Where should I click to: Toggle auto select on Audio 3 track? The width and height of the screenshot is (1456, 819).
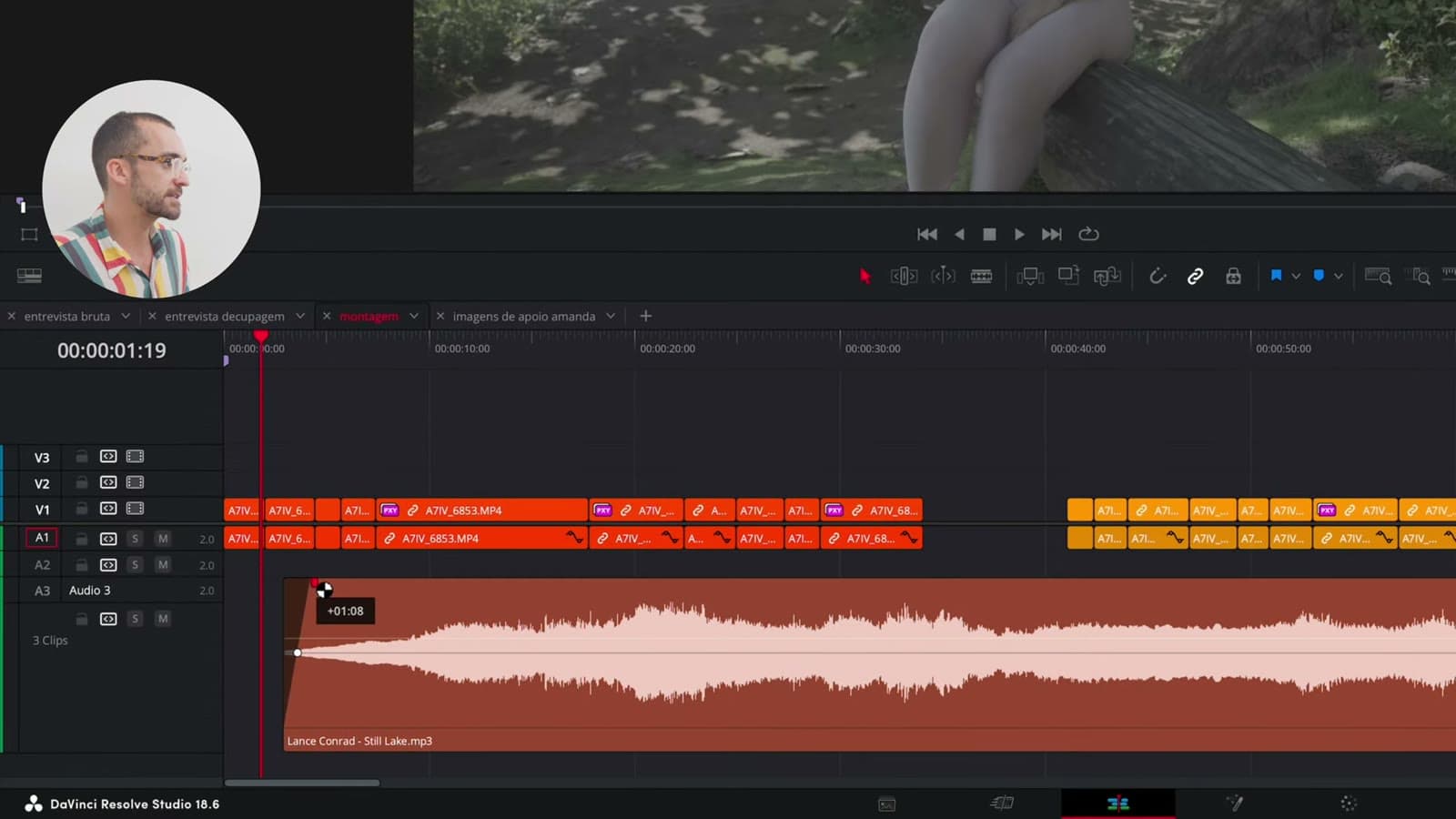tap(108, 619)
